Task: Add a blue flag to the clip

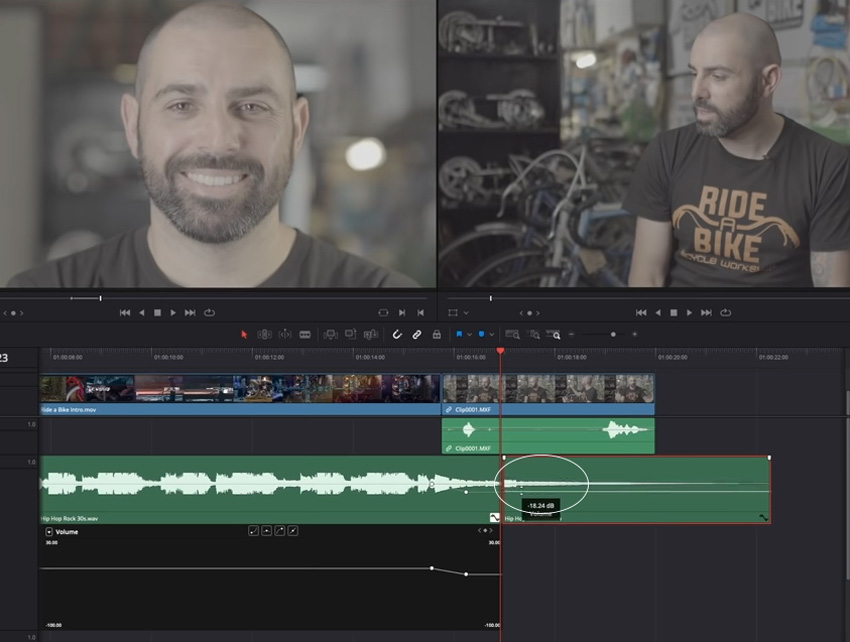Action: coord(460,334)
